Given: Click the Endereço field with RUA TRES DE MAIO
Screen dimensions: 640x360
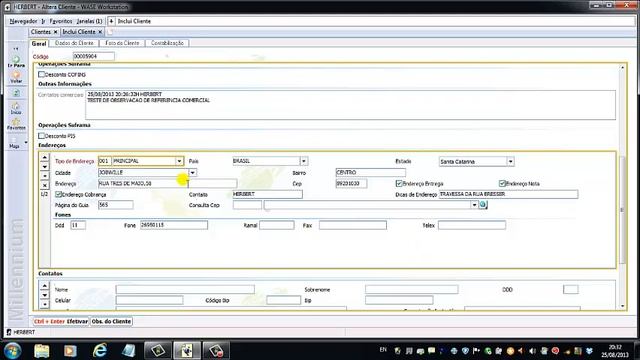Looking at the screenshot, I should click(x=143, y=183).
